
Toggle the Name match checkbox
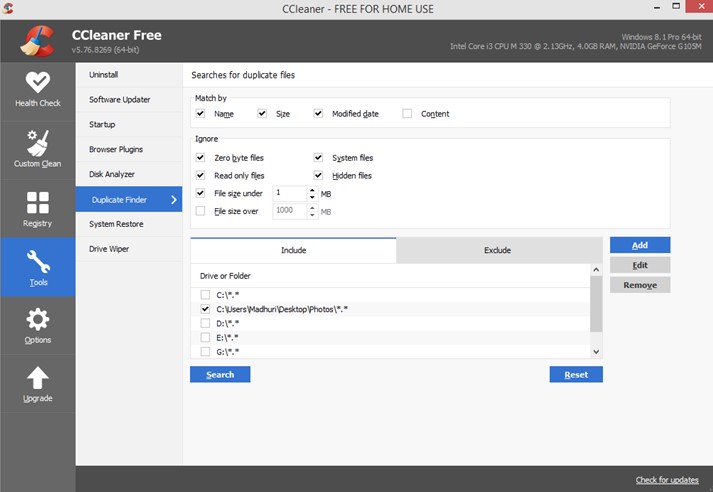(200, 114)
